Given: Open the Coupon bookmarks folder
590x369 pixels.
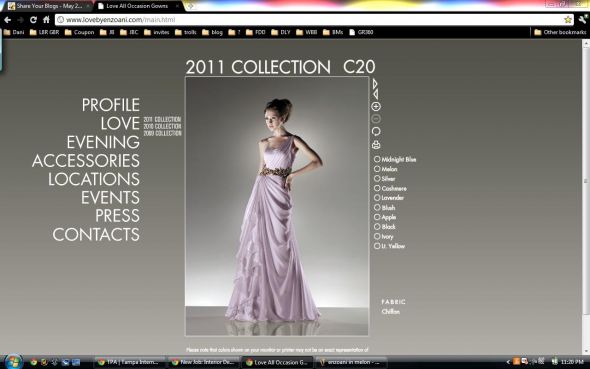Looking at the screenshot, I should pyautogui.click(x=79, y=32).
